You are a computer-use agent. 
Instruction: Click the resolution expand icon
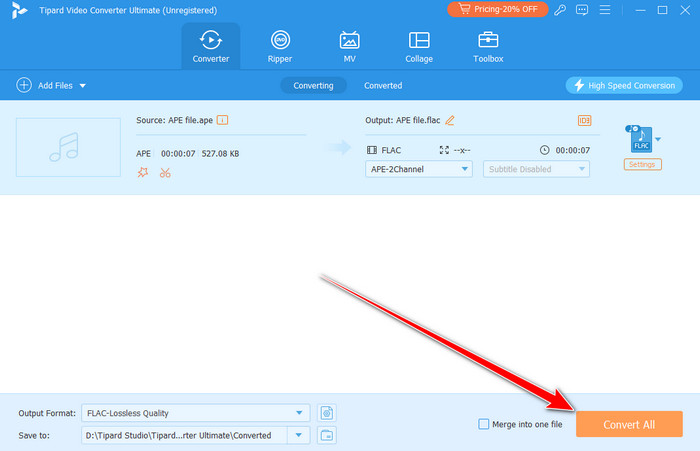point(444,150)
